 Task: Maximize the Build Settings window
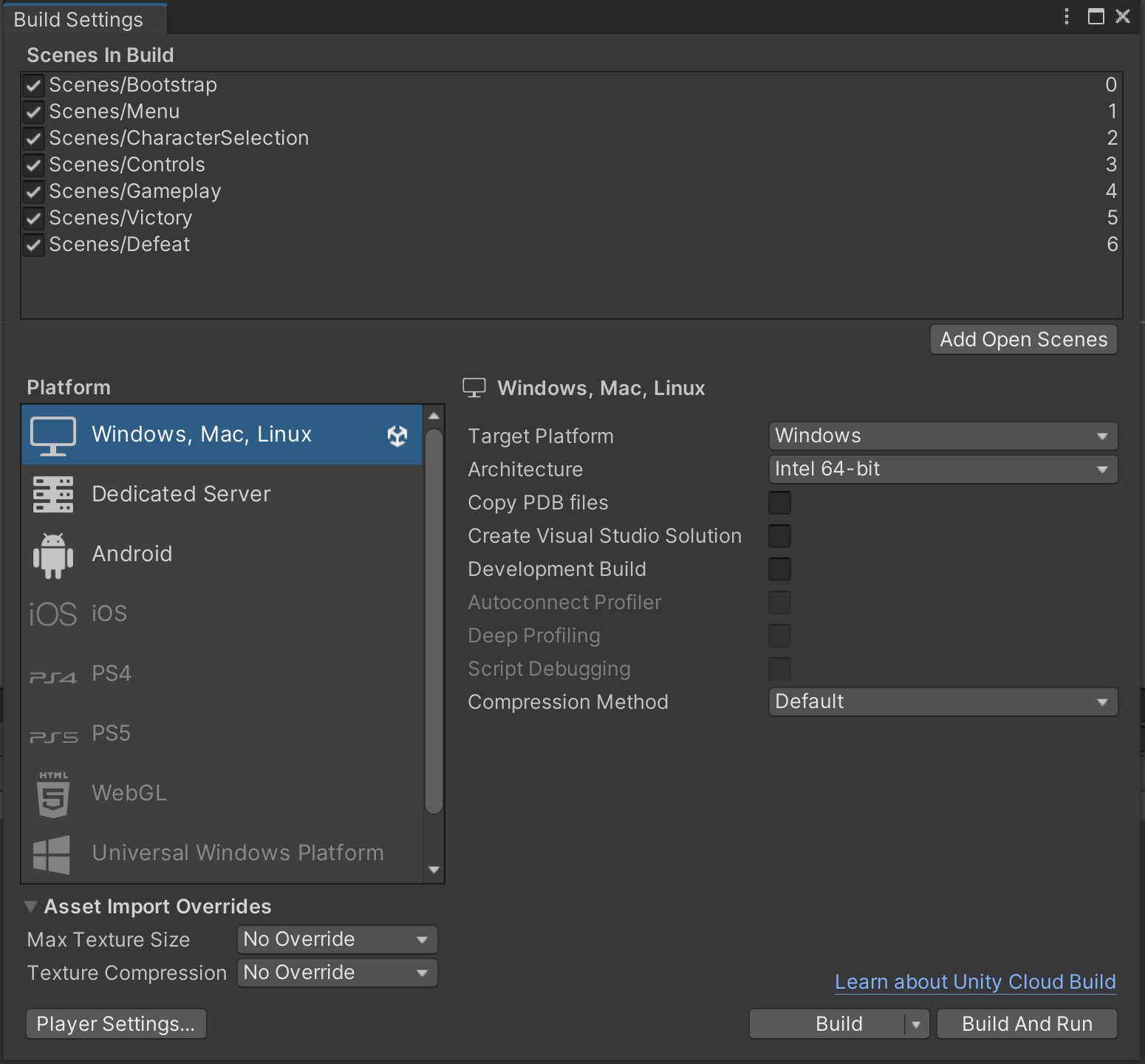1096,16
